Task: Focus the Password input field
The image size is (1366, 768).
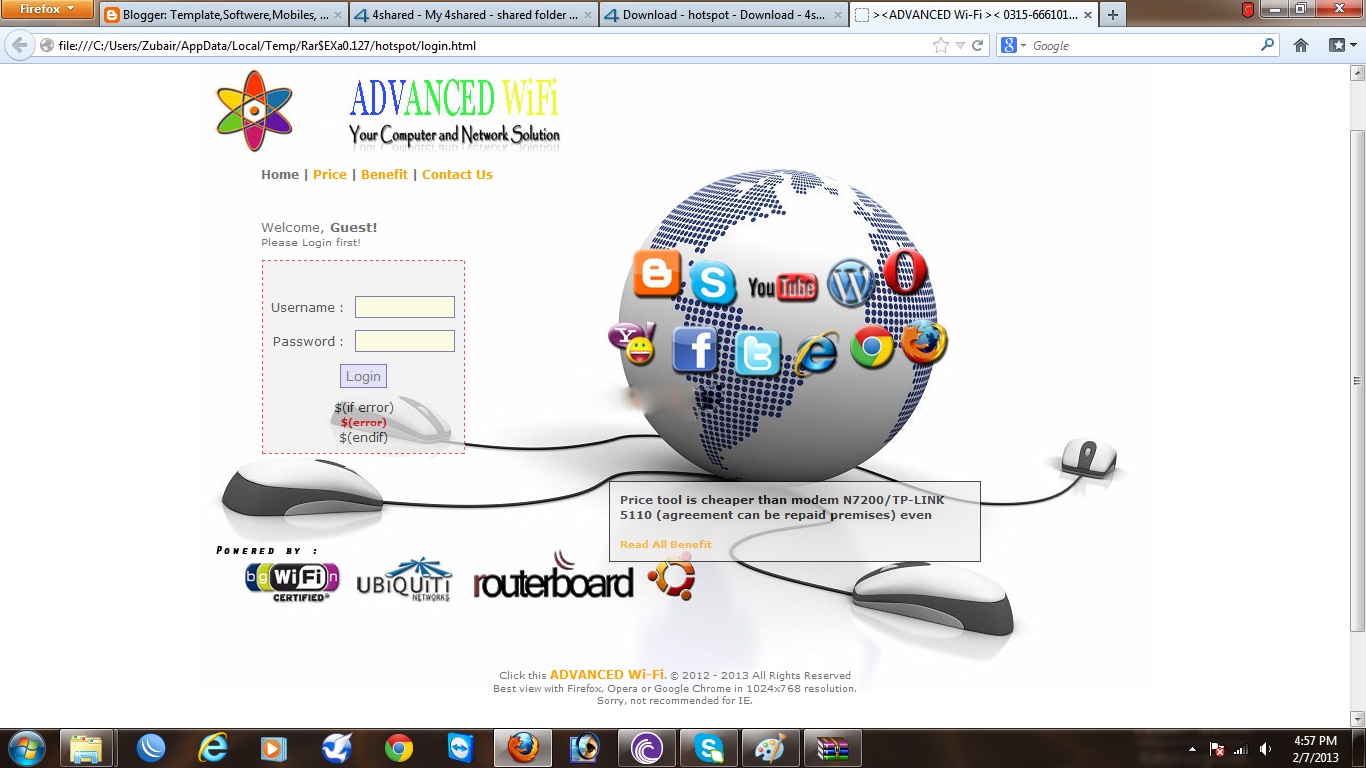Action: [405, 341]
